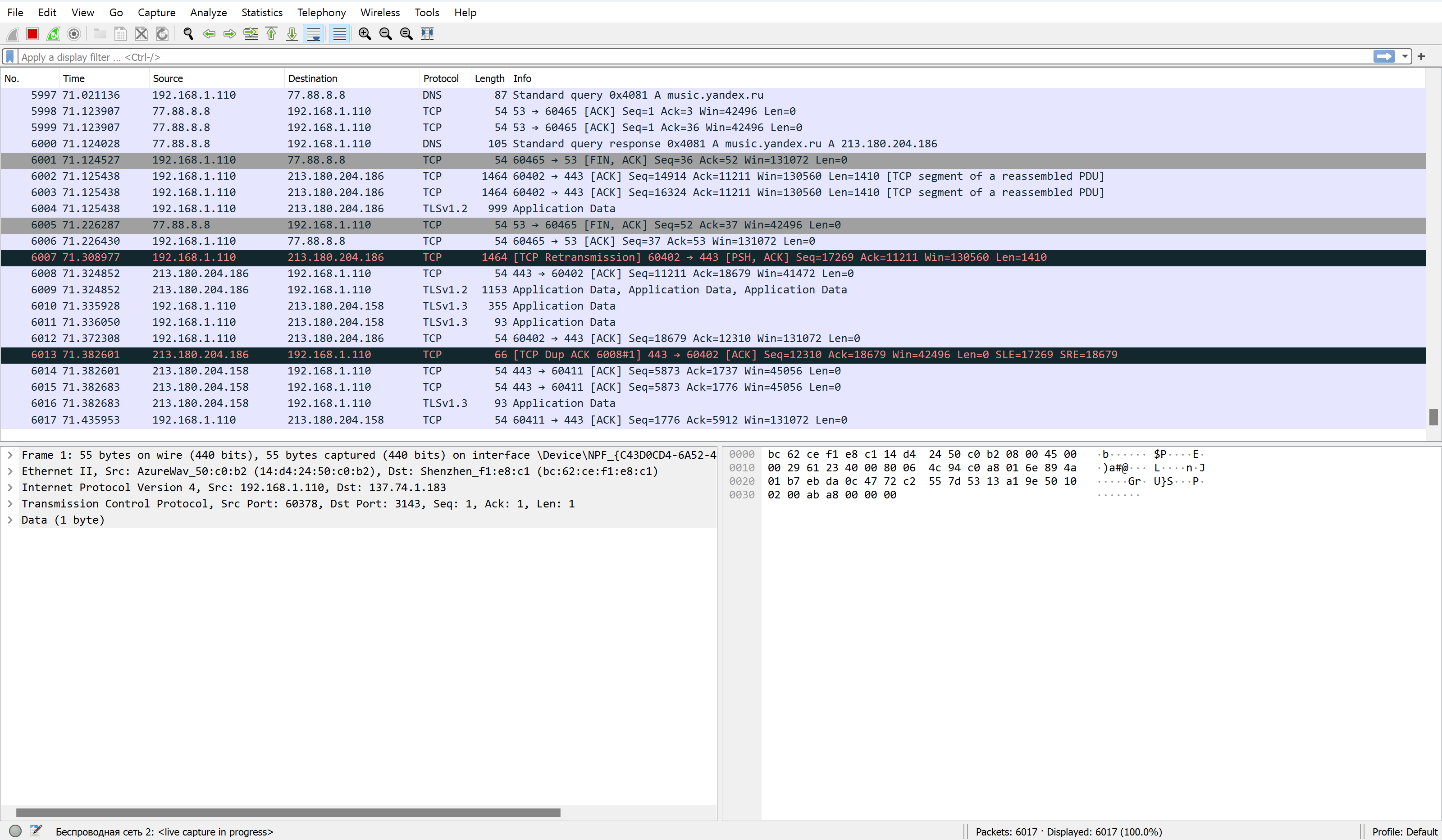Expand Transmission Control Protocol details
The height and width of the screenshot is (840, 1442).
(10, 503)
